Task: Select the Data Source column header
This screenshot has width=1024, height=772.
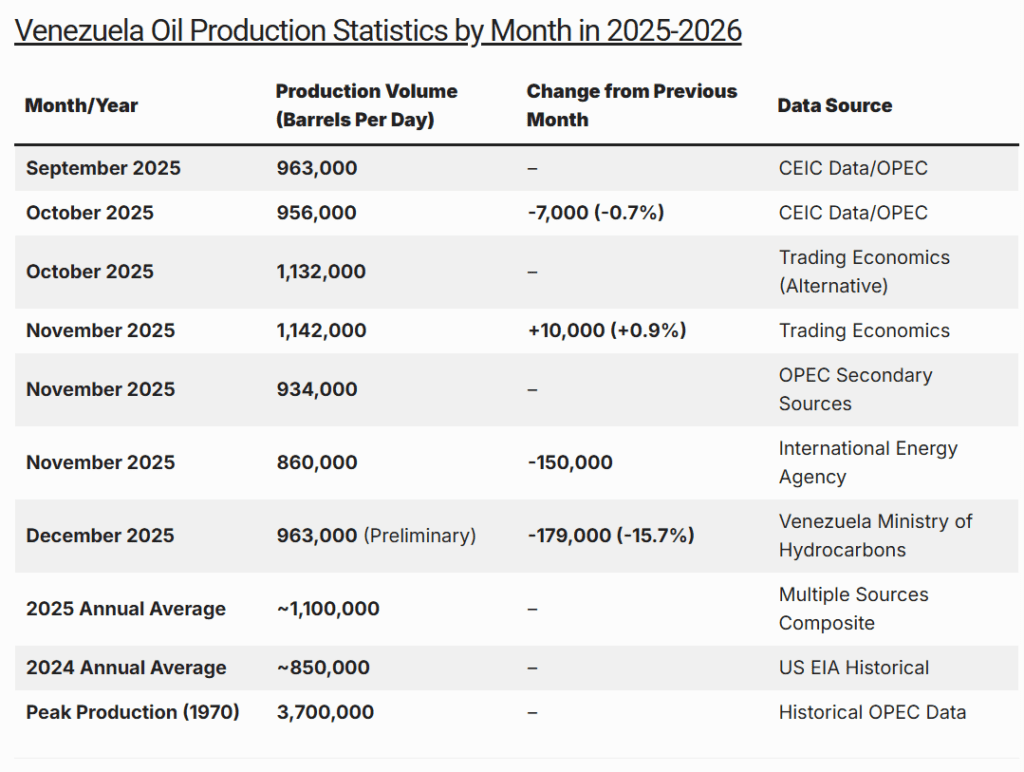Action: 834,106
